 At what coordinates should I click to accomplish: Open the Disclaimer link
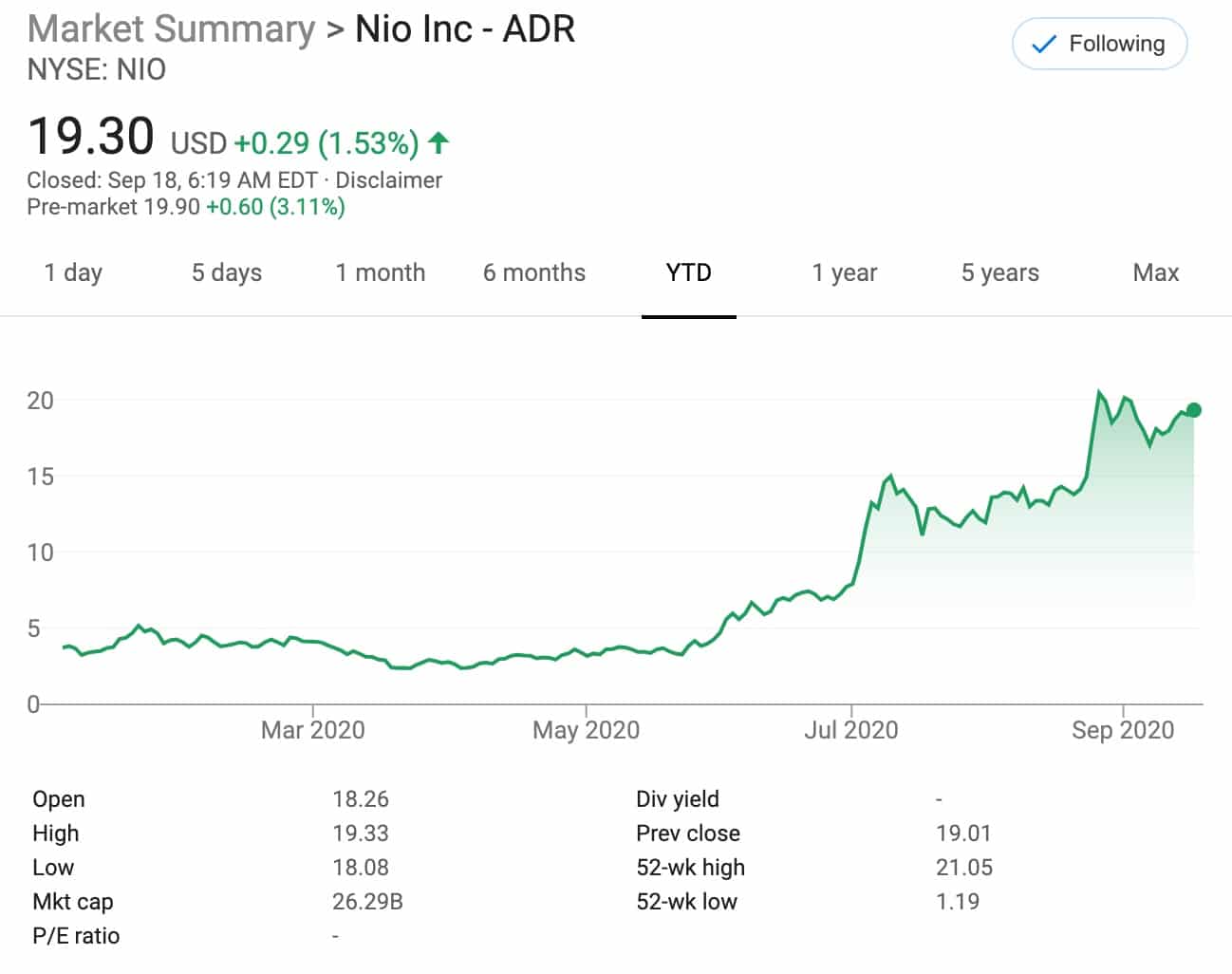[391, 179]
